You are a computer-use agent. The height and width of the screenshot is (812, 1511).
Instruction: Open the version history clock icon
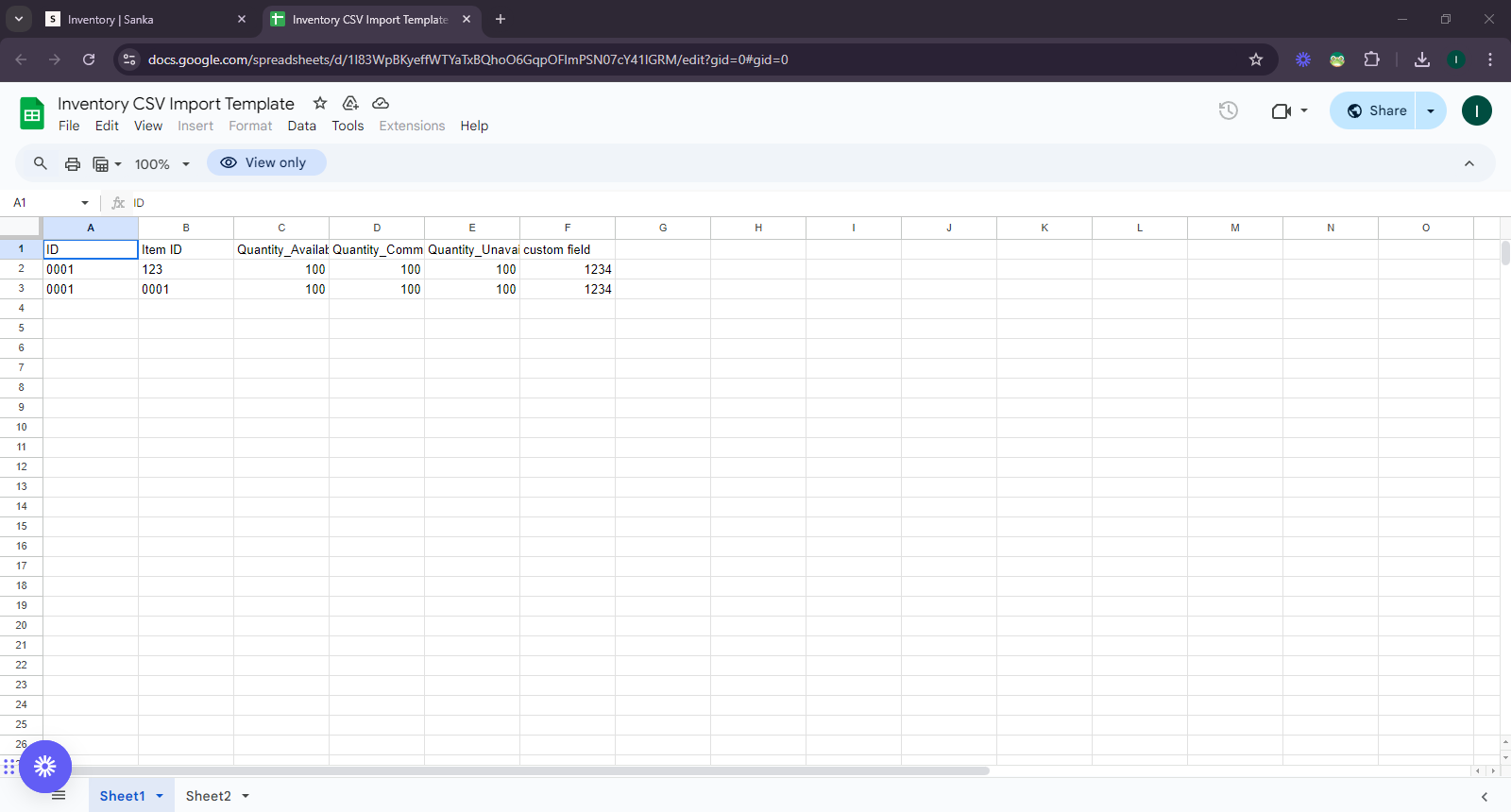(1228, 110)
